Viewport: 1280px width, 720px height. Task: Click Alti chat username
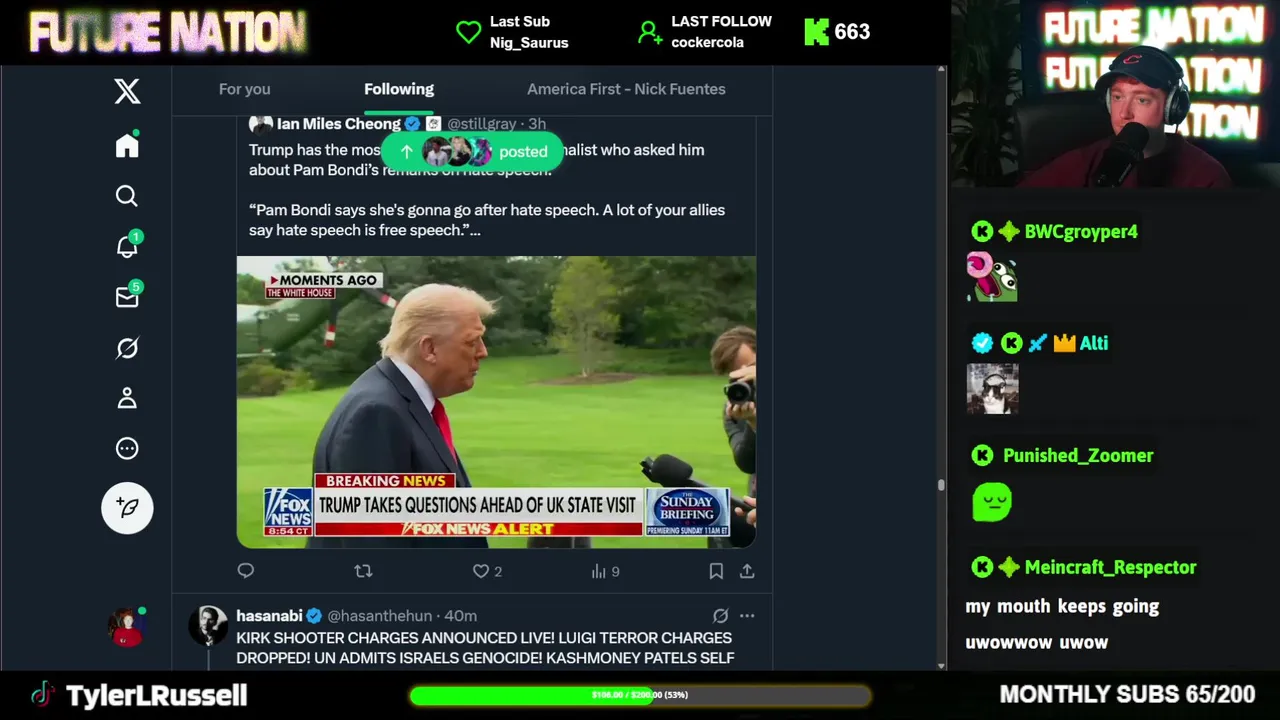tap(1094, 343)
